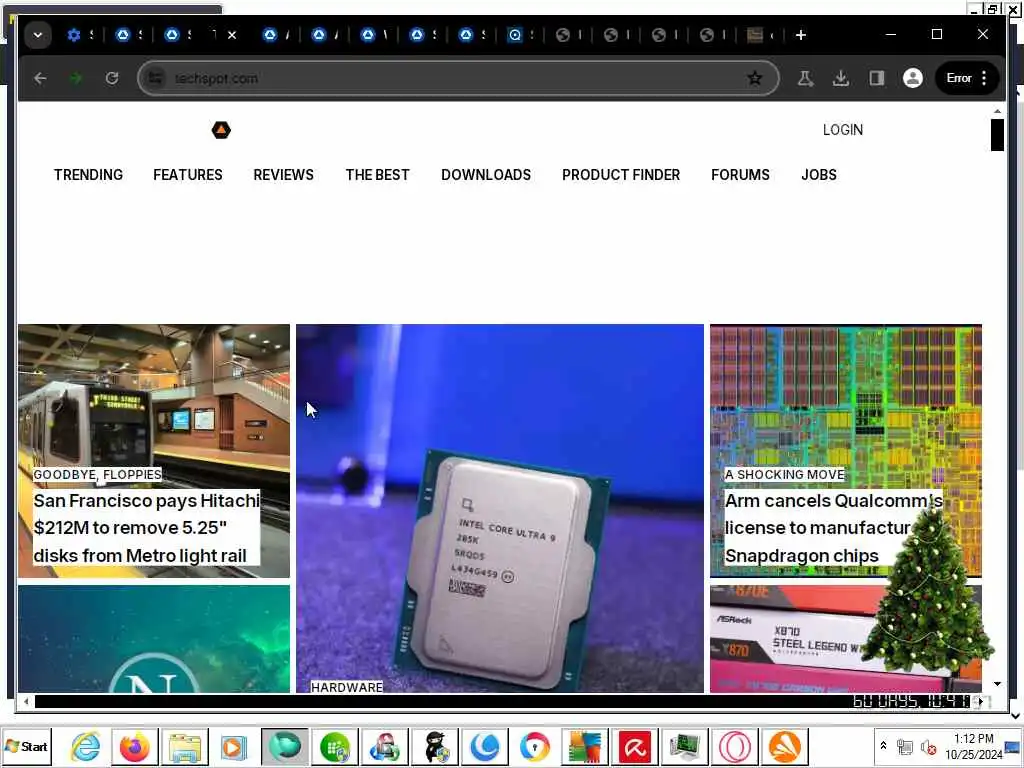The height and width of the screenshot is (768, 1024).
Task: Open the REVIEWS section
Action: pos(283,175)
